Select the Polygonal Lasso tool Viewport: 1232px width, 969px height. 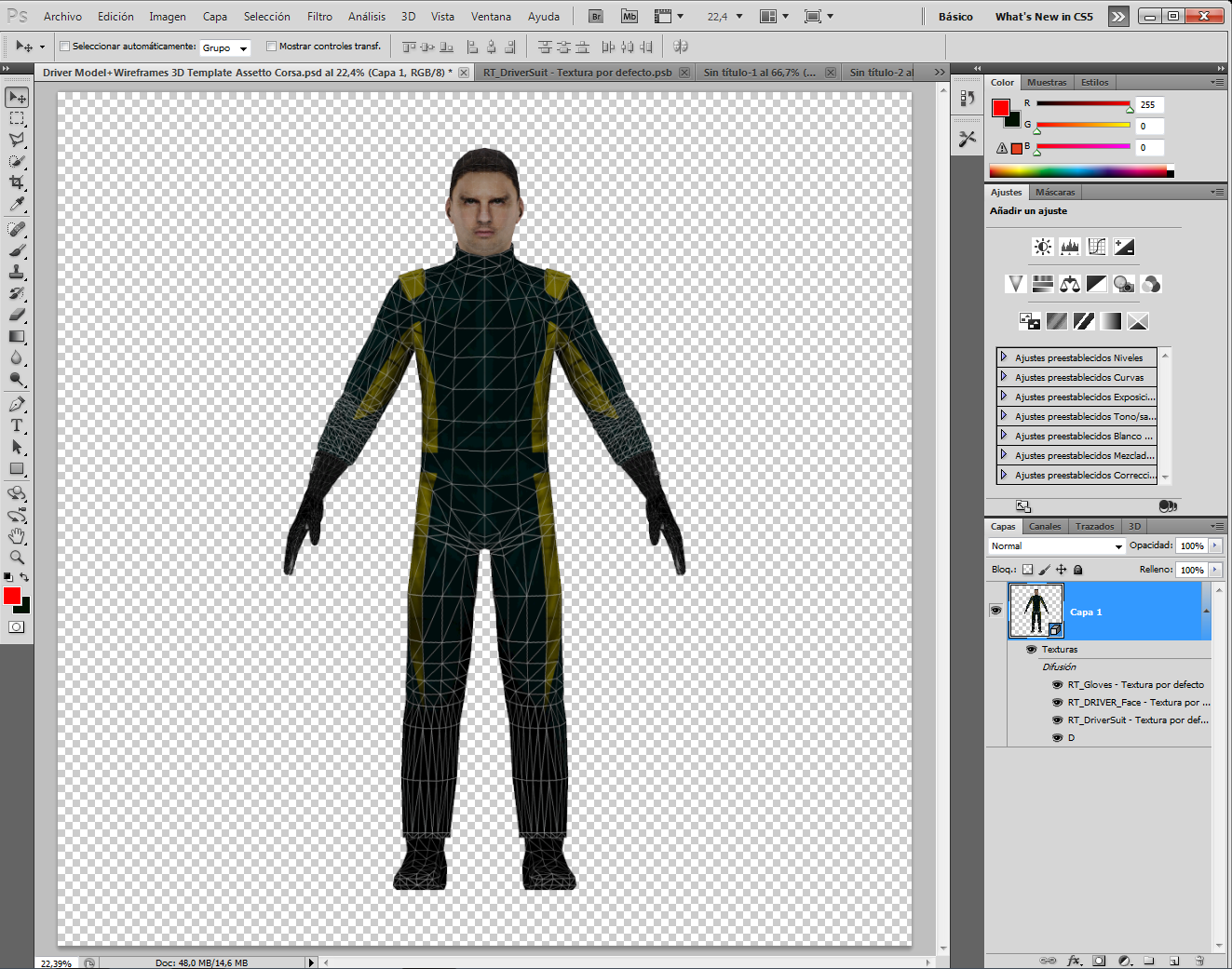pos(17,140)
